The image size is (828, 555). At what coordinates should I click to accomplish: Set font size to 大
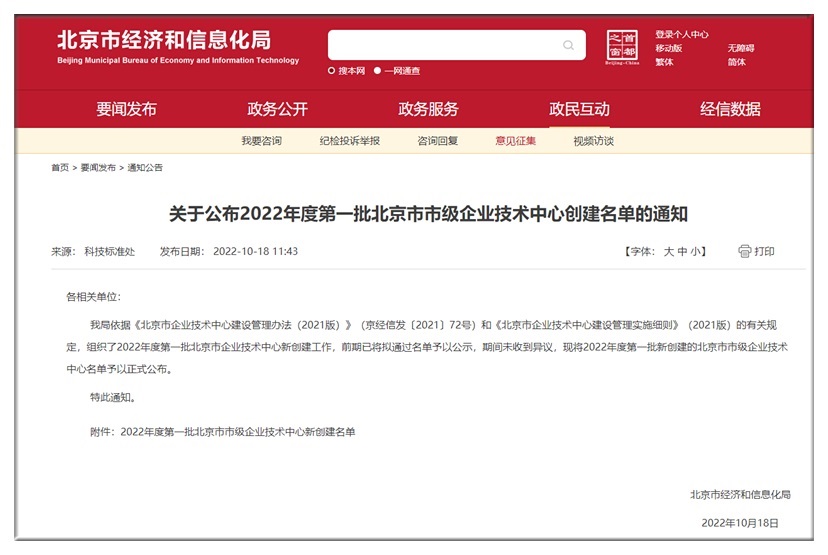point(669,251)
